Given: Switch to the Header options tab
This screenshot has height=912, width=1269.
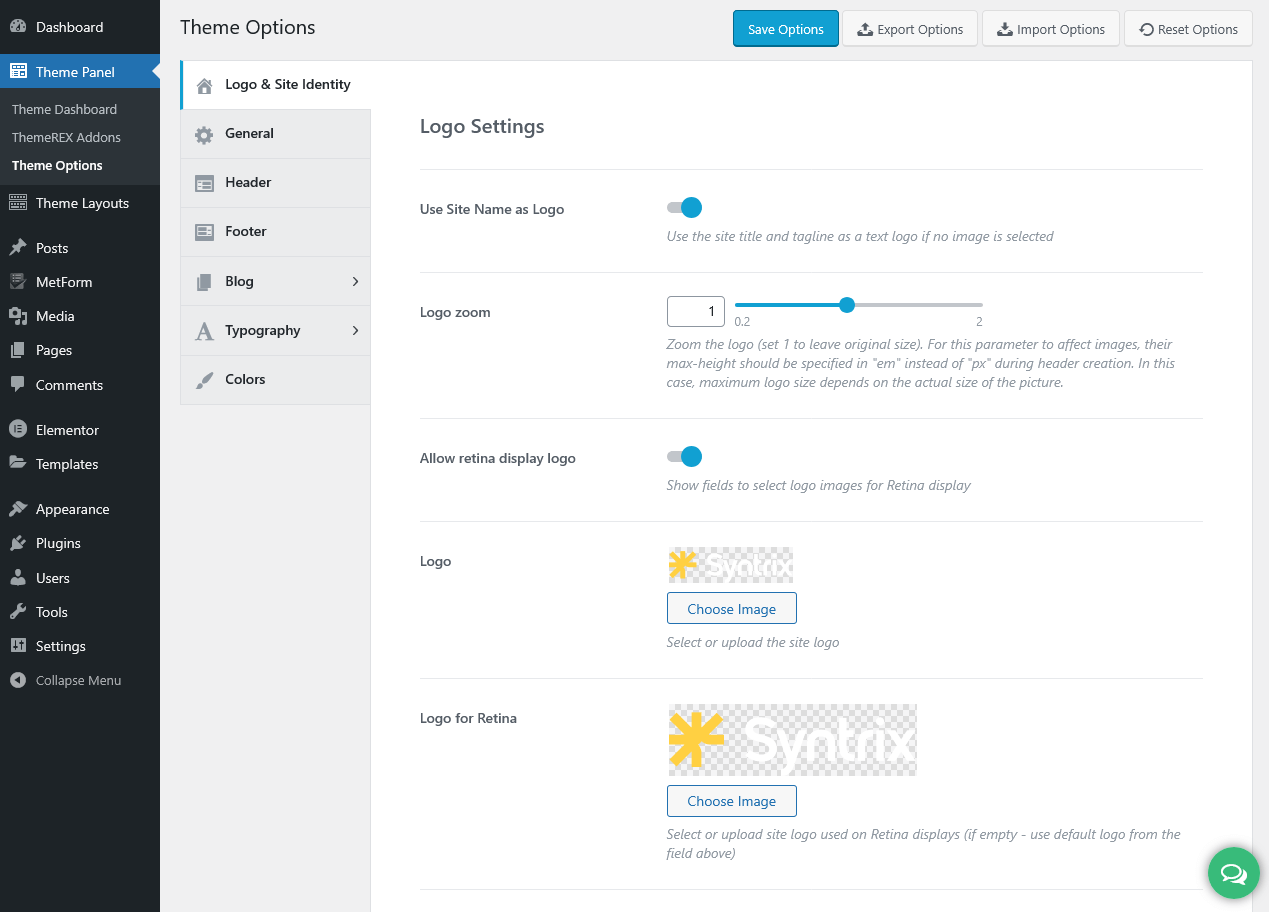Looking at the screenshot, I should tap(248, 183).
